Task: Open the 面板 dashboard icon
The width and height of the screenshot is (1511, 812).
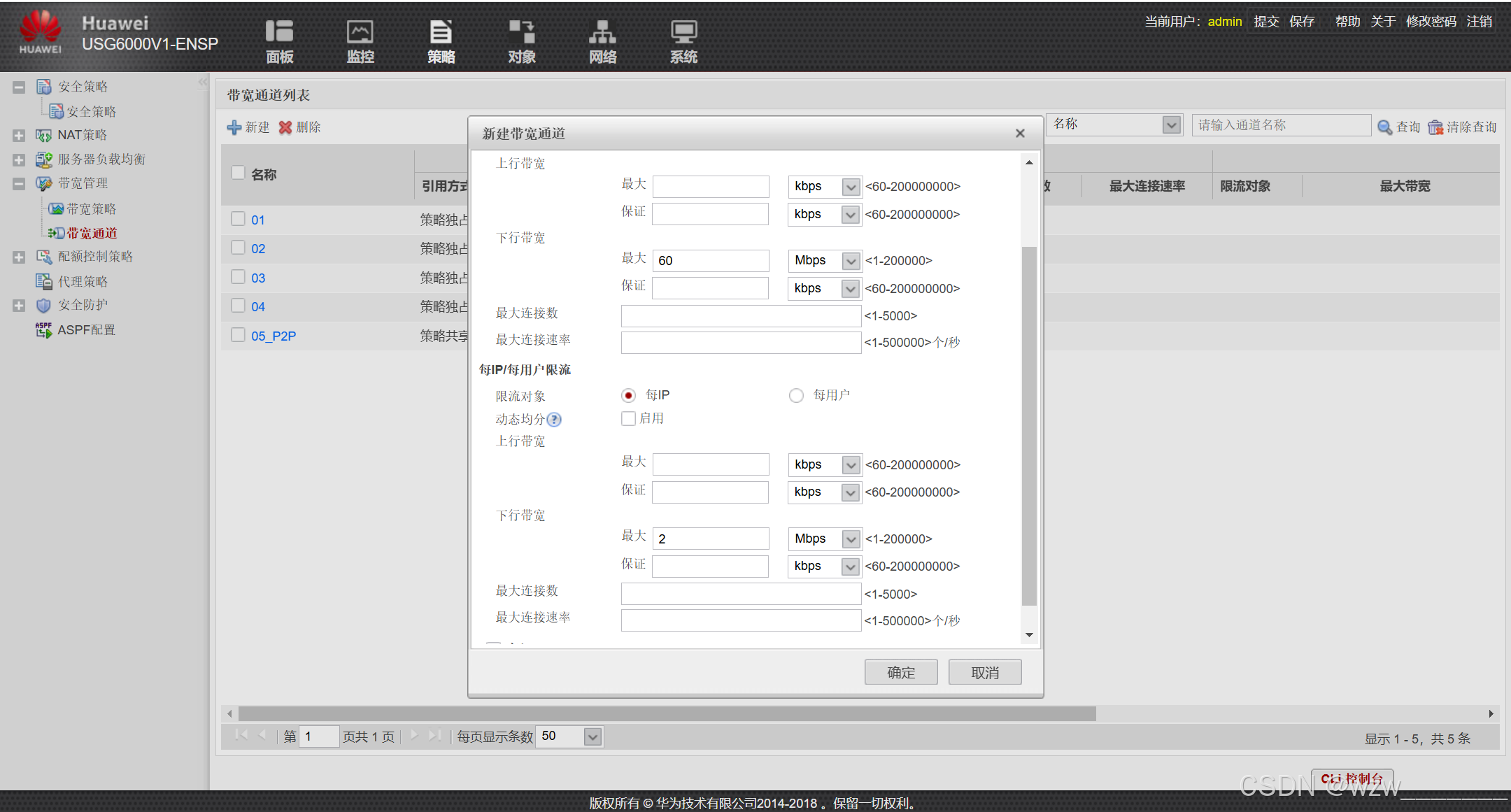Action: (x=279, y=32)
